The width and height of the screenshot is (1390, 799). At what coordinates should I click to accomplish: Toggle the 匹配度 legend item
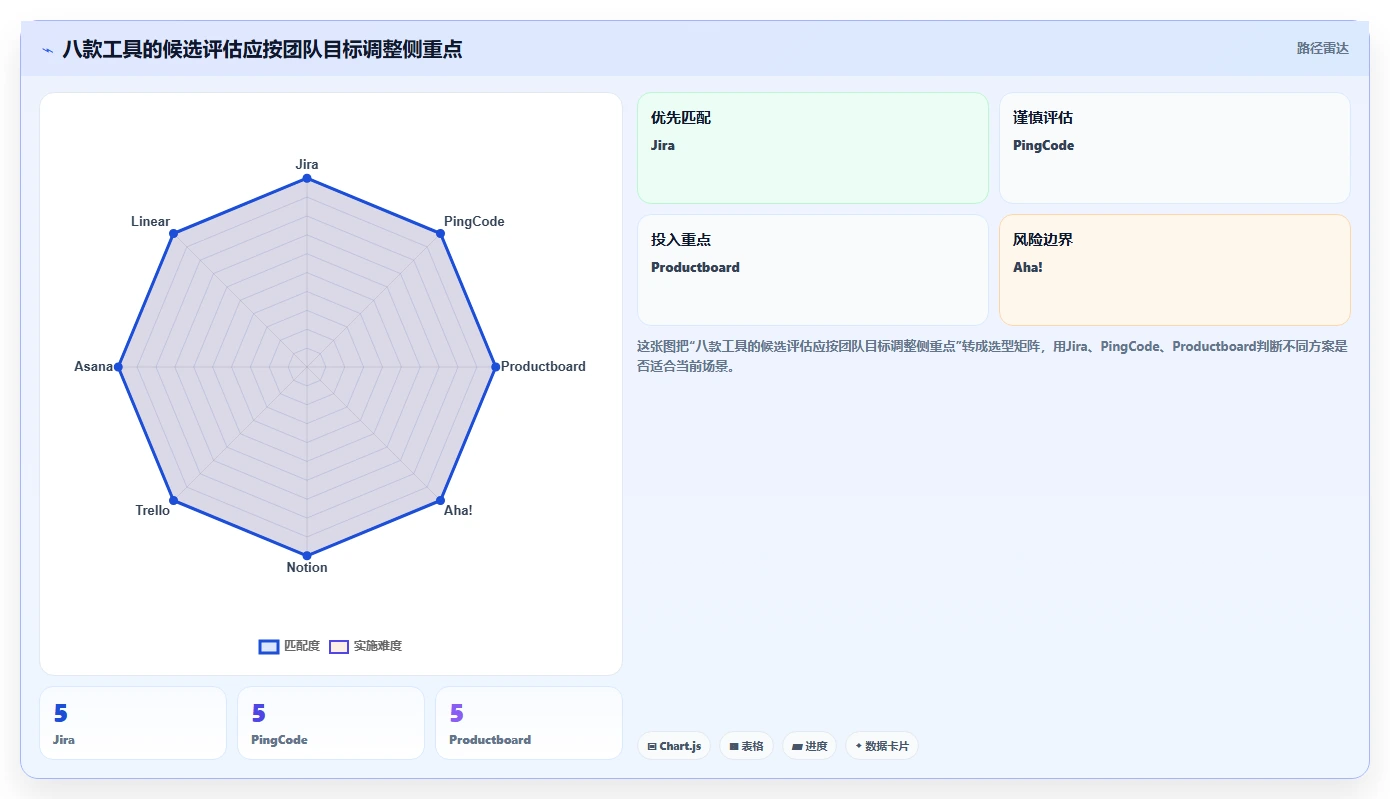click(x=289, y=646)
